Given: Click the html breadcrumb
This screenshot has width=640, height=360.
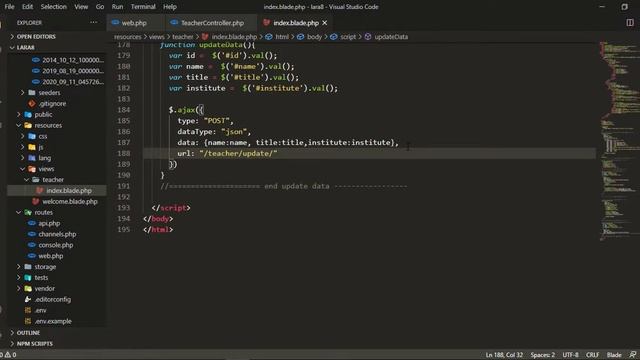Looking at the screenshot, I should [282, 37].
